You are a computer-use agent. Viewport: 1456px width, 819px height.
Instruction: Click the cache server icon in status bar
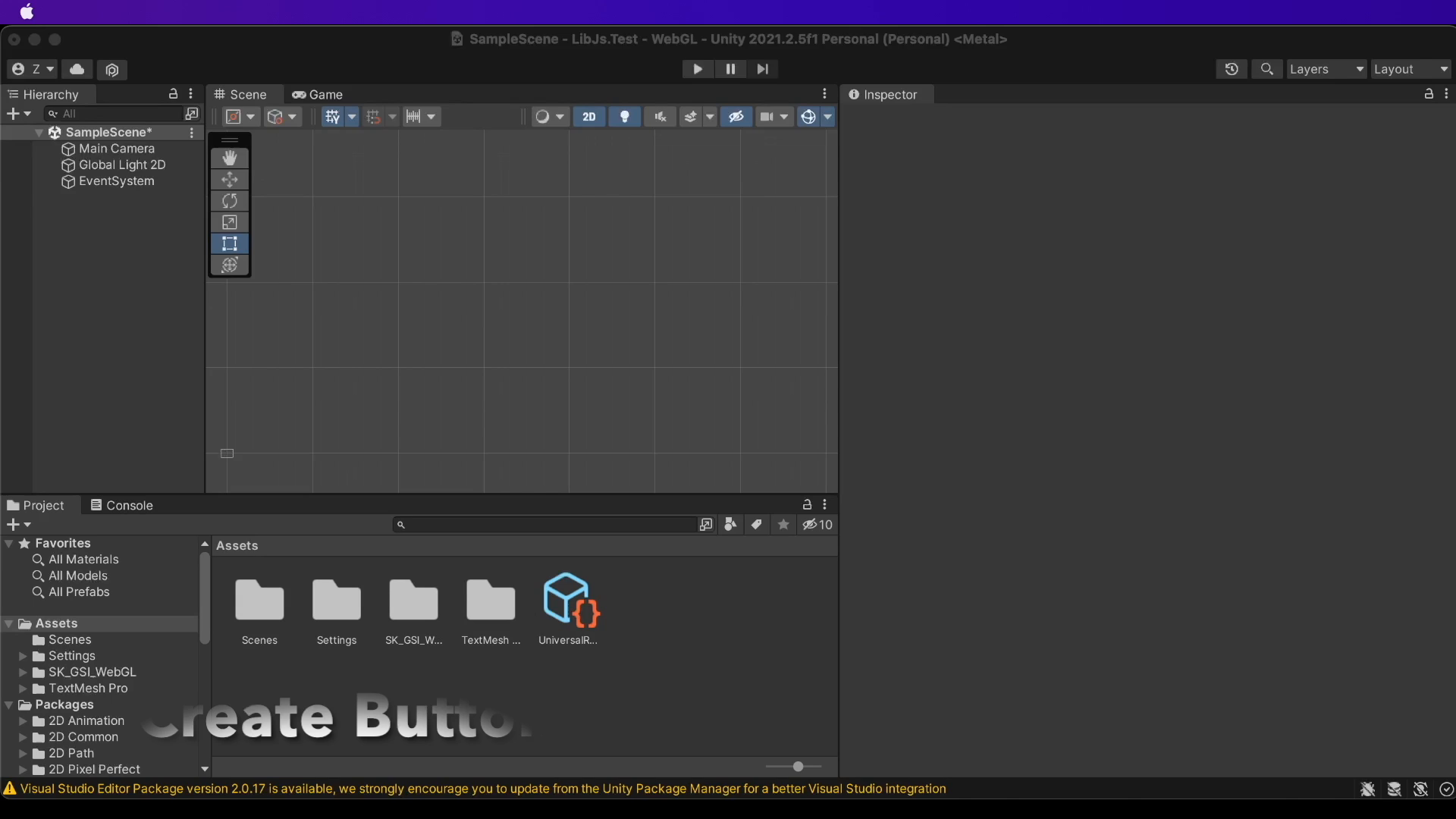tap(1394, 789)
